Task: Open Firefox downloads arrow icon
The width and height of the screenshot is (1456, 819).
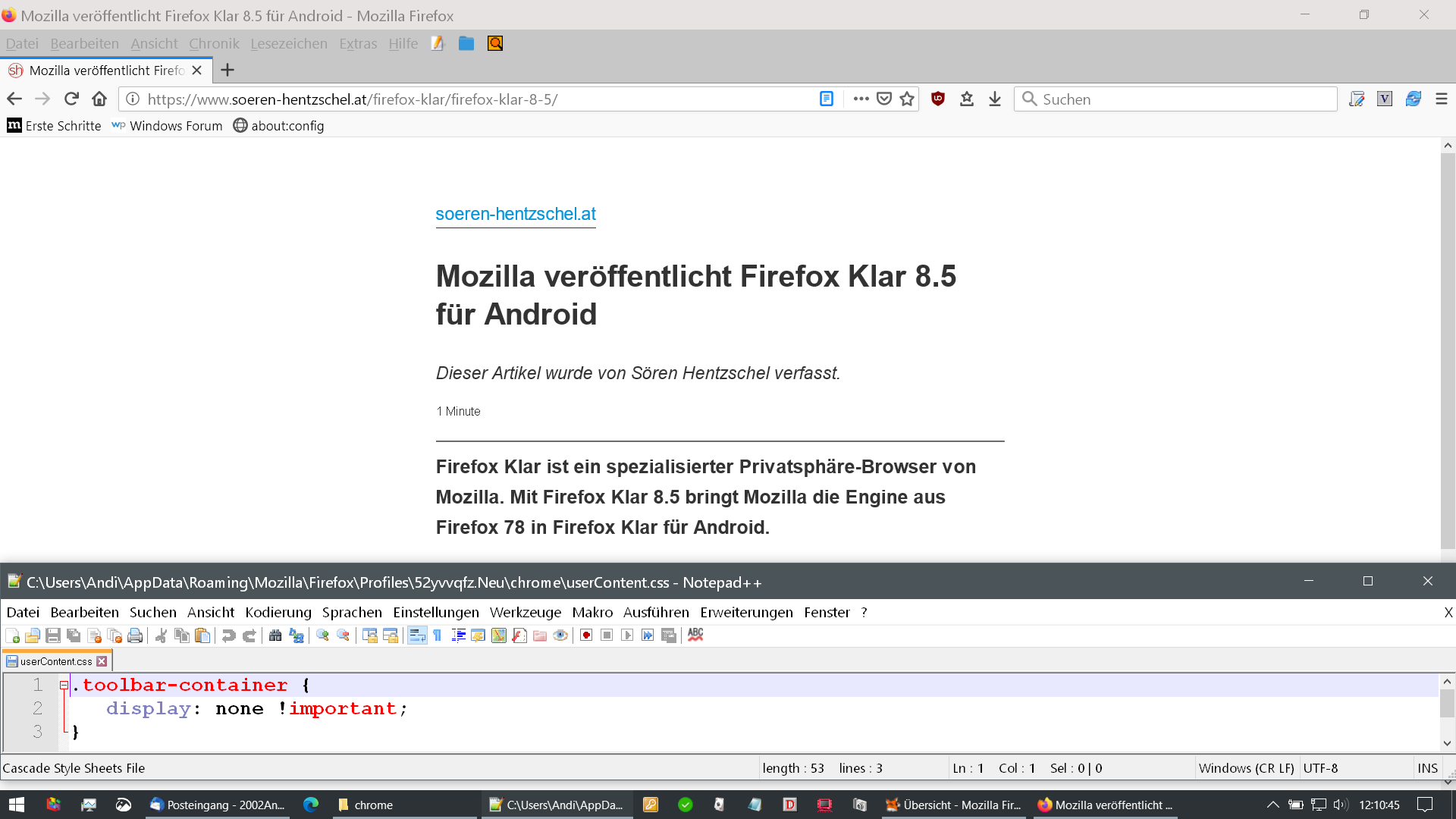Action: coord(995,99)
